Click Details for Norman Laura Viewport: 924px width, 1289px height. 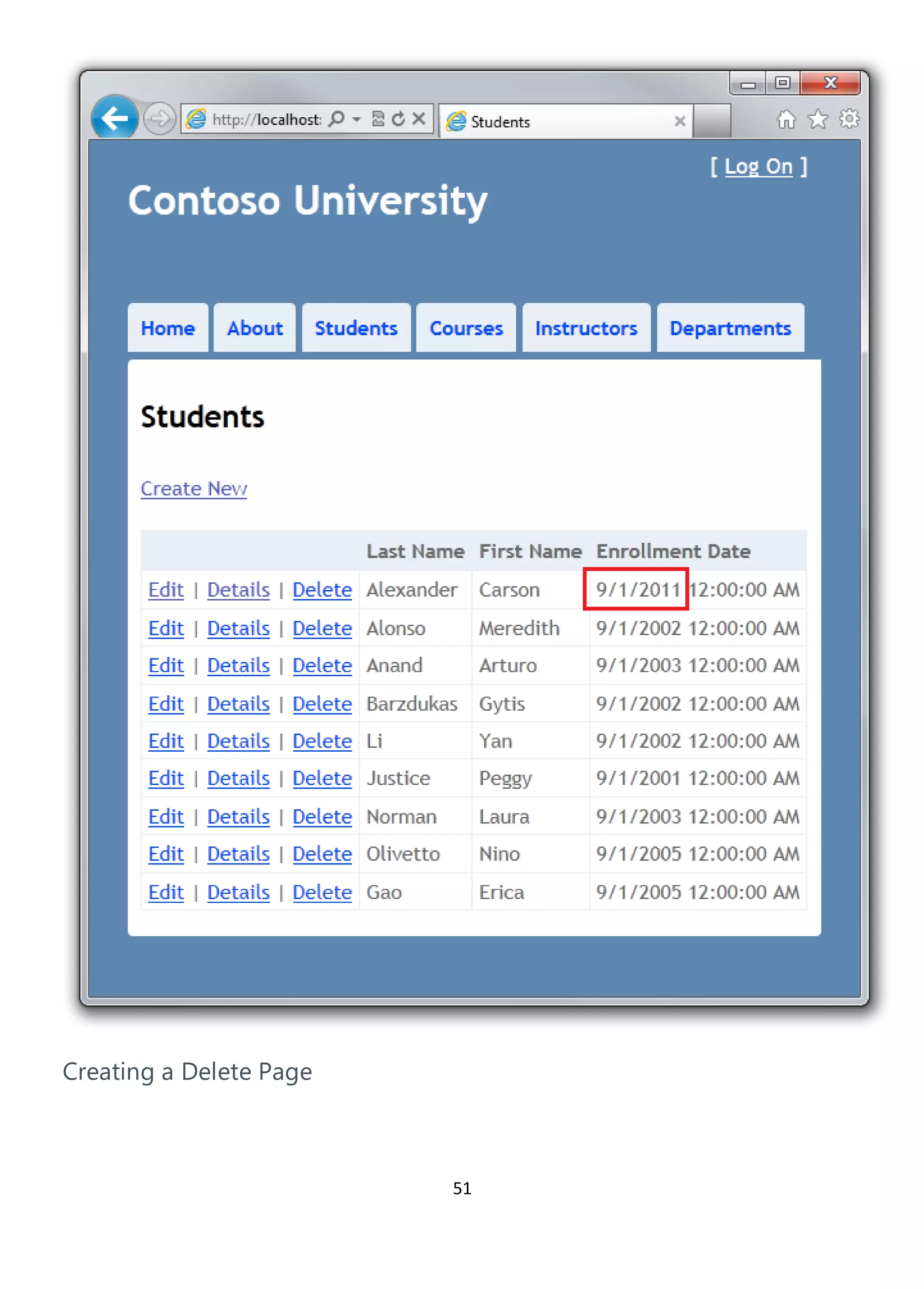[x=238, y=817]
